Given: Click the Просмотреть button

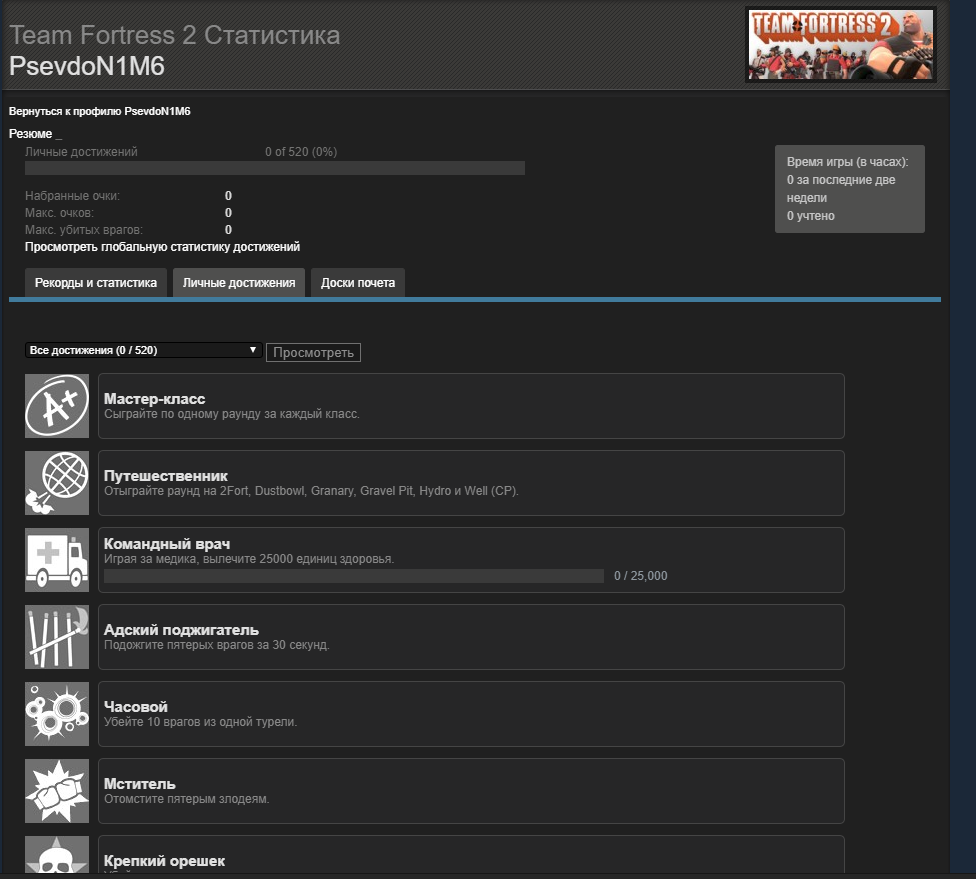Looking at the screenshot, I should (x=313, y=352).
